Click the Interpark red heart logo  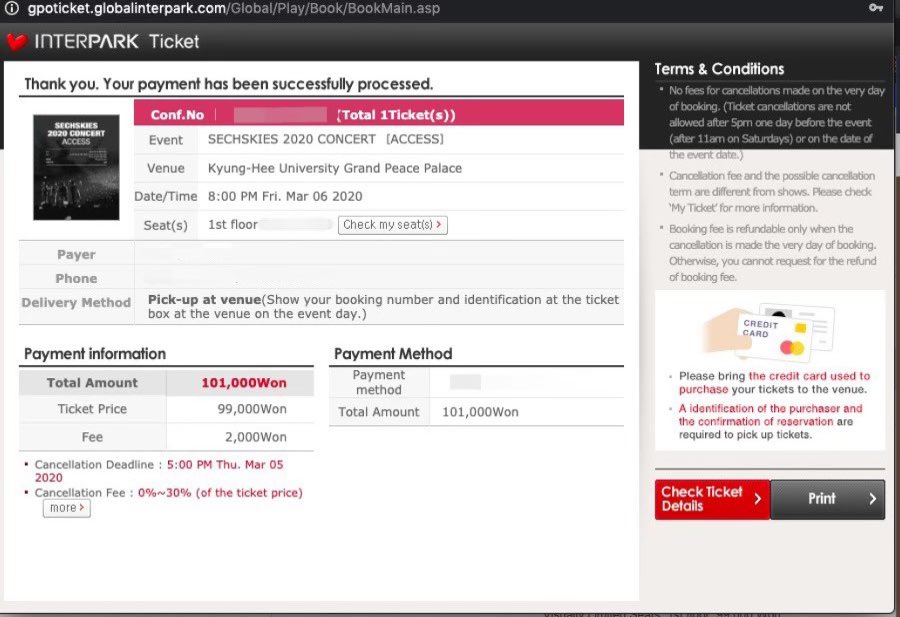click(x=17, y=41)
